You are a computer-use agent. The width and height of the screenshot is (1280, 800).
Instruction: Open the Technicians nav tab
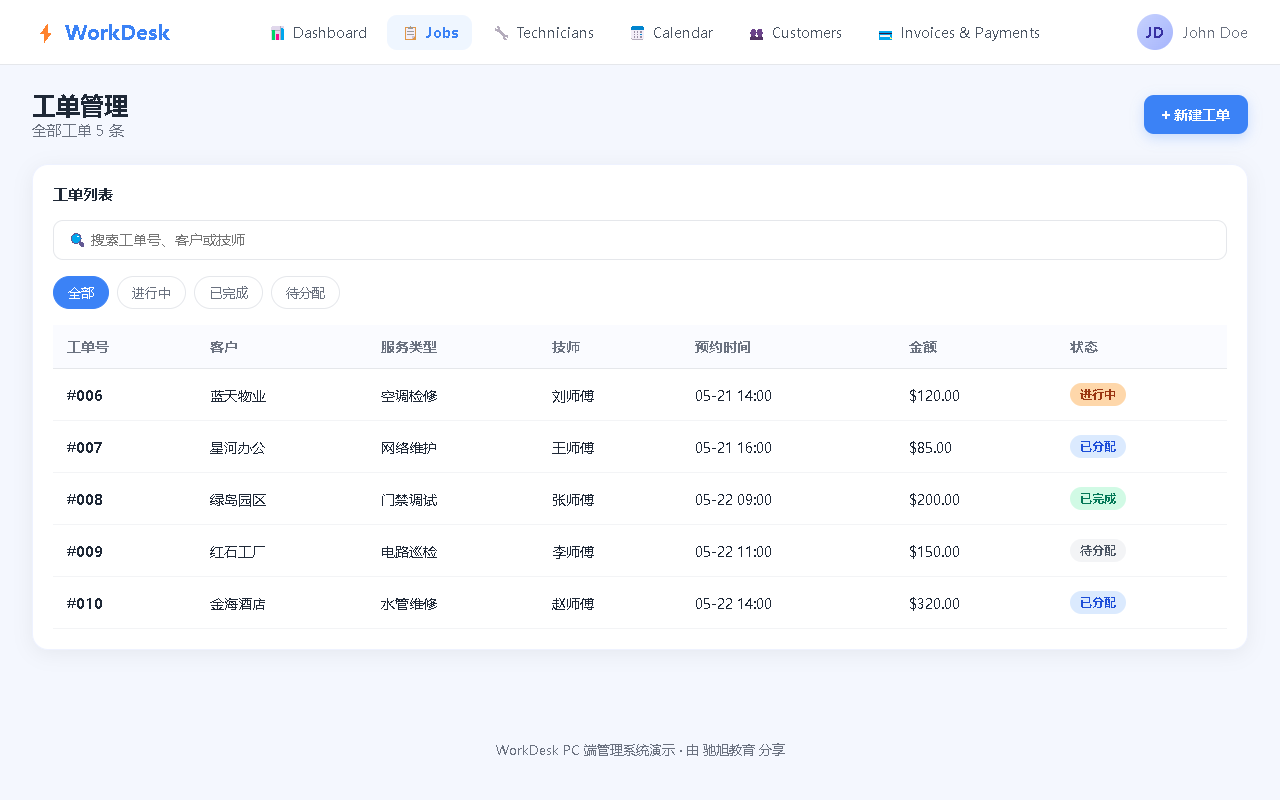pos(544,33)
